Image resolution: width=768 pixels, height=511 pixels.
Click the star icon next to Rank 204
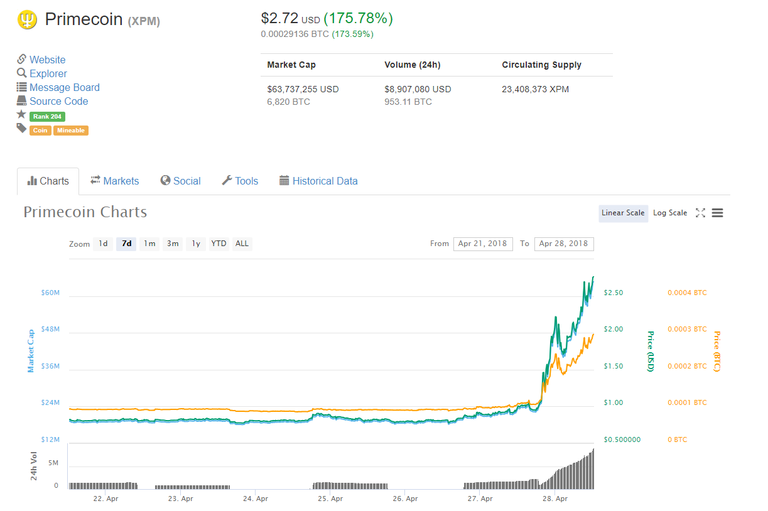click(21, 114)
